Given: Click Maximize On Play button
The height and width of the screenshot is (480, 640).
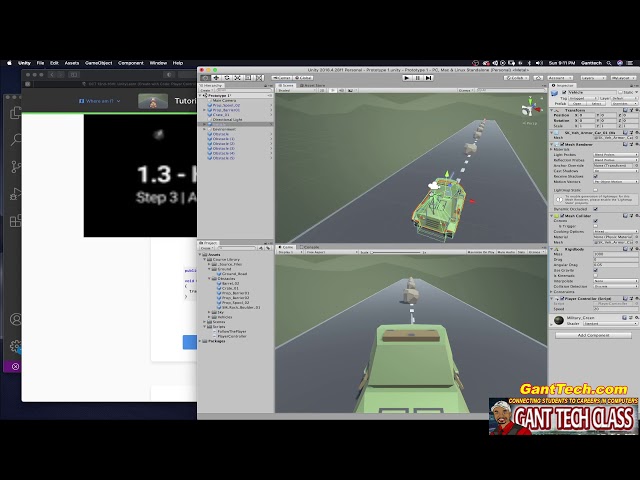Looking at the screenshot, I should (481, 252).
